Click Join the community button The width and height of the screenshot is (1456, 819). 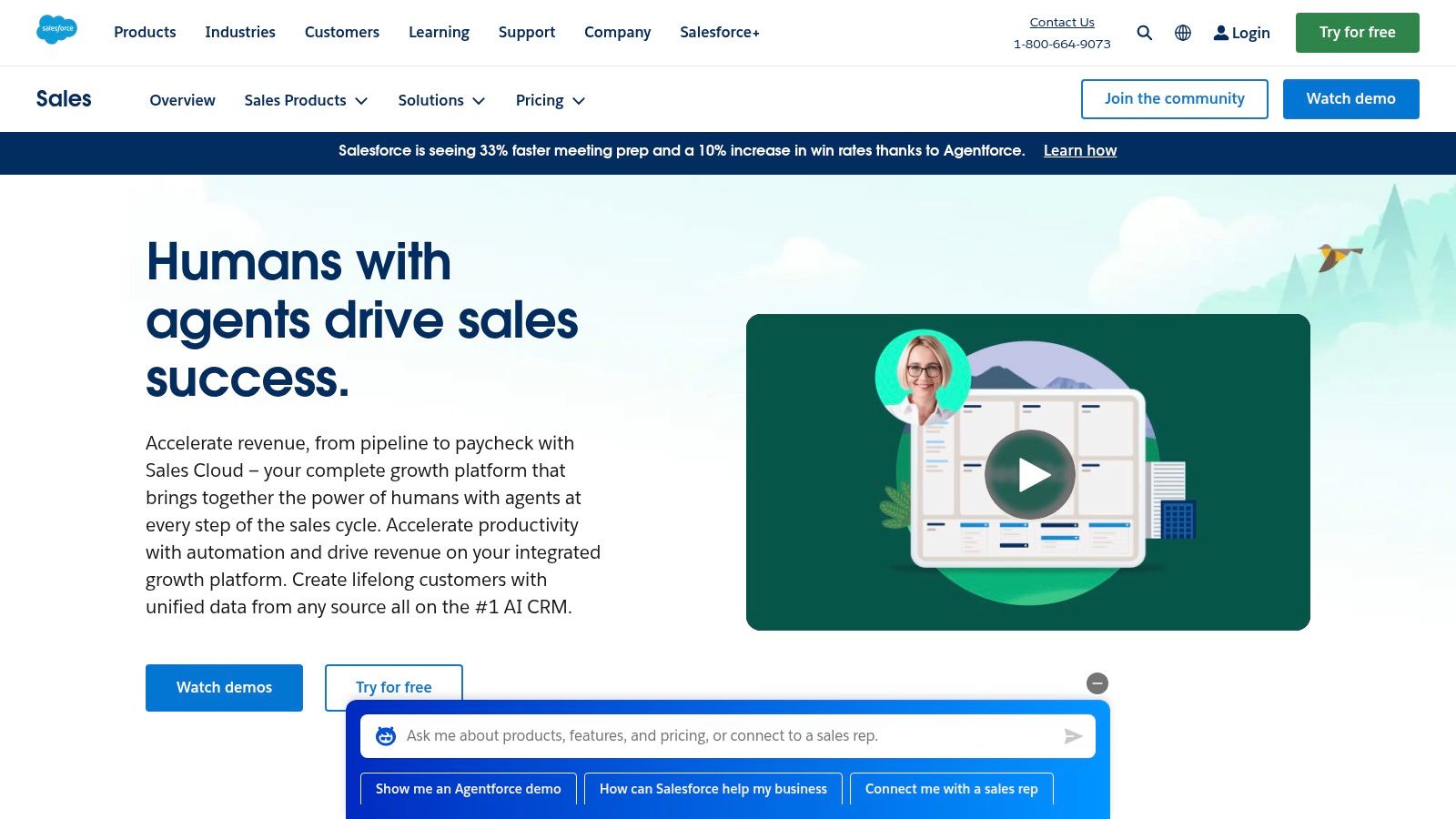pos(1174,98)
